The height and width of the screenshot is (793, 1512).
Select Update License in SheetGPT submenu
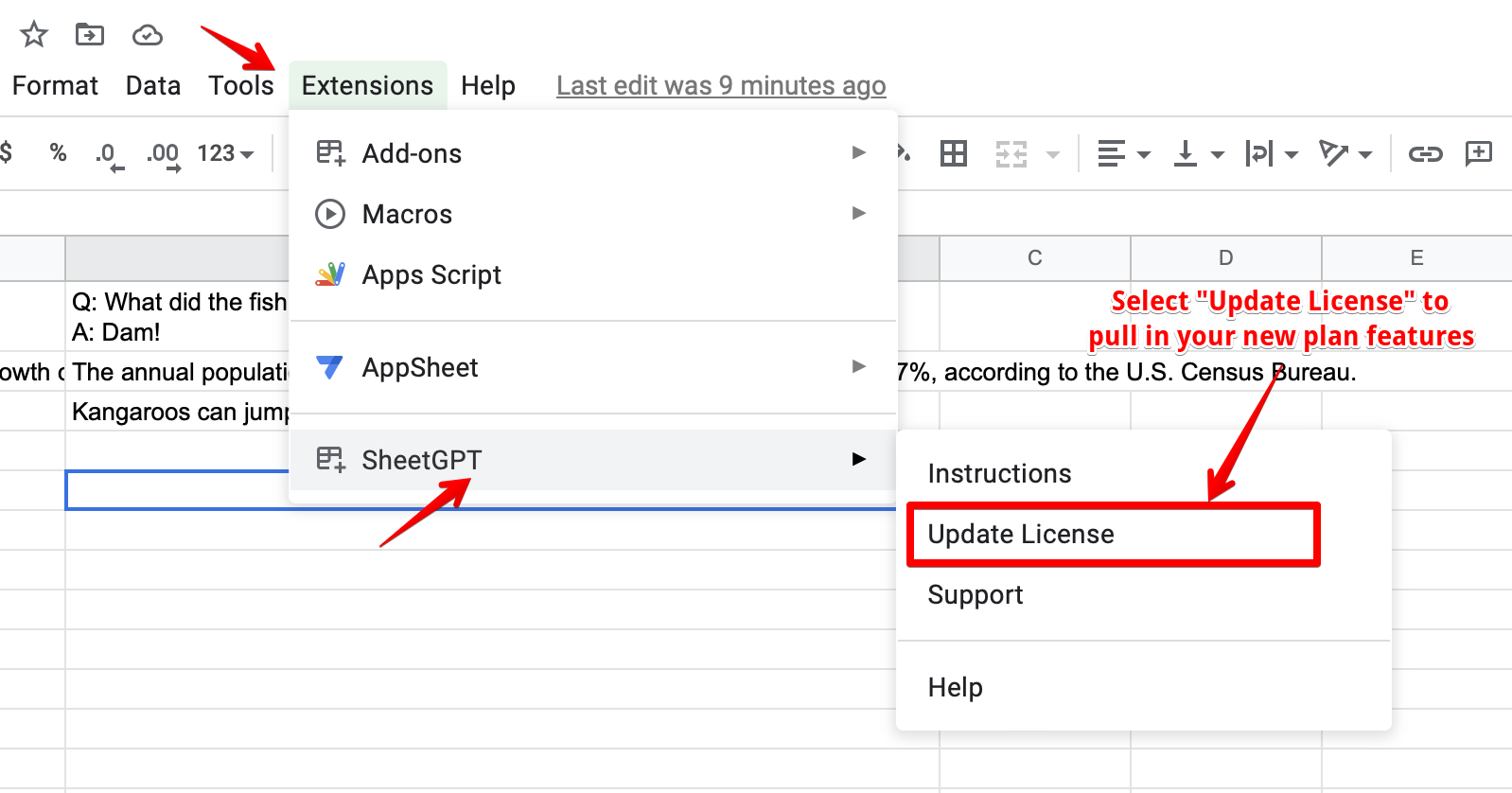point(1021,535)
